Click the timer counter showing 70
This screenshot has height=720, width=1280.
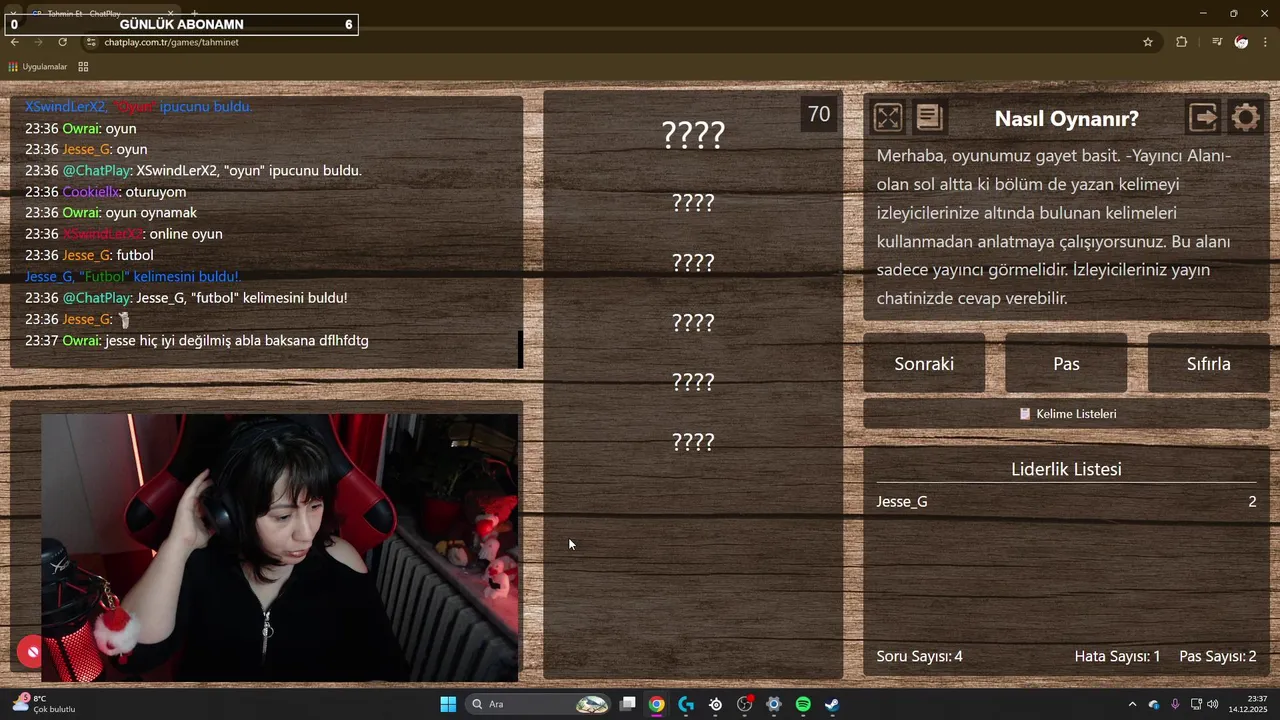(x=819, y=114)
